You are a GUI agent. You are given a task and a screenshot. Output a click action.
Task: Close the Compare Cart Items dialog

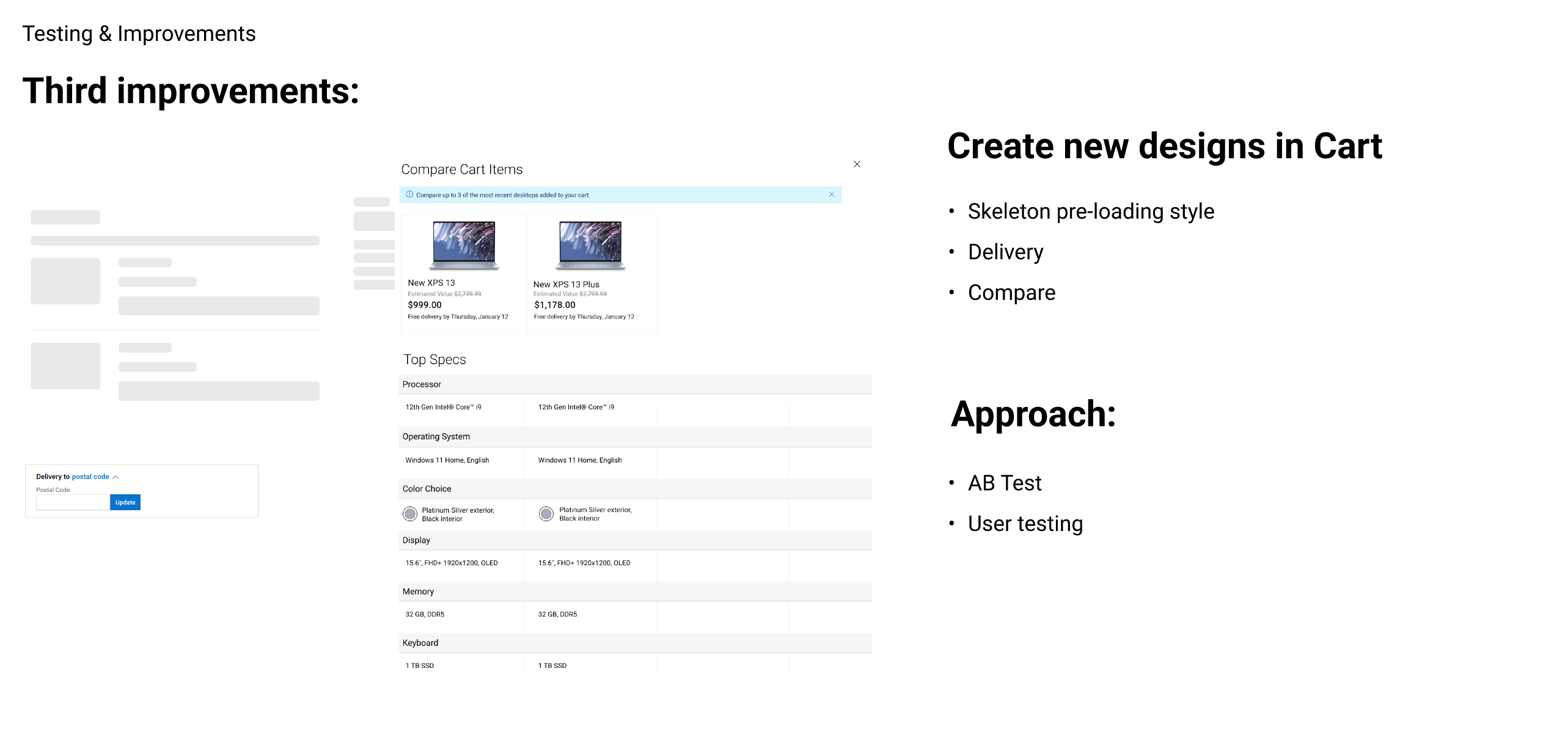coord(857,164)
